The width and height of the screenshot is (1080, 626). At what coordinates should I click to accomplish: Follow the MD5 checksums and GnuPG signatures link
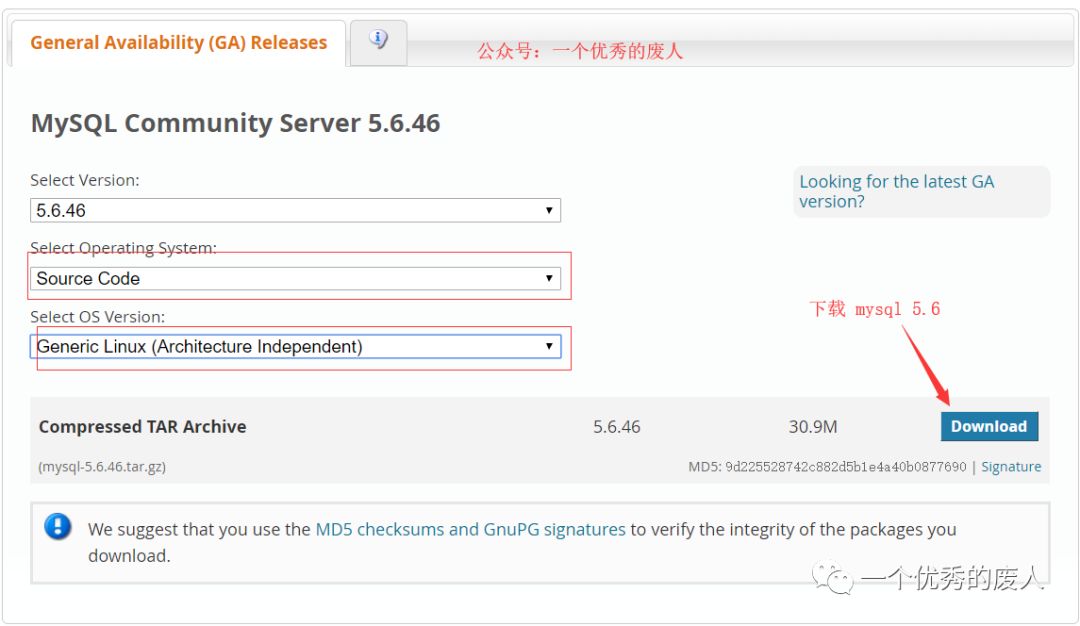(x=470, y=530)
